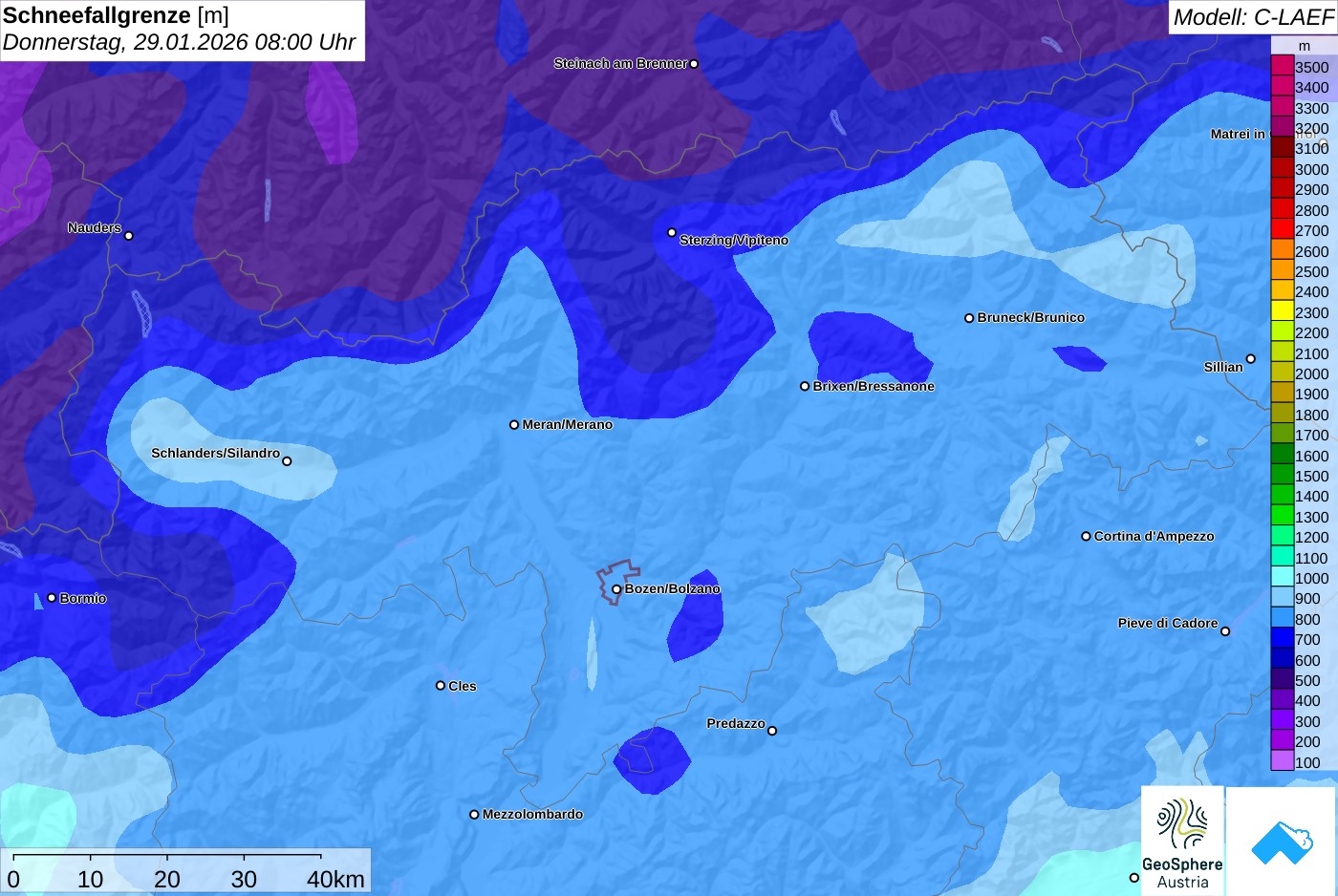Viewport: 1338px width, 896px height.
Task: Click the 40km scale bar label
Action: pyautogui.click(x=335, y=880)
